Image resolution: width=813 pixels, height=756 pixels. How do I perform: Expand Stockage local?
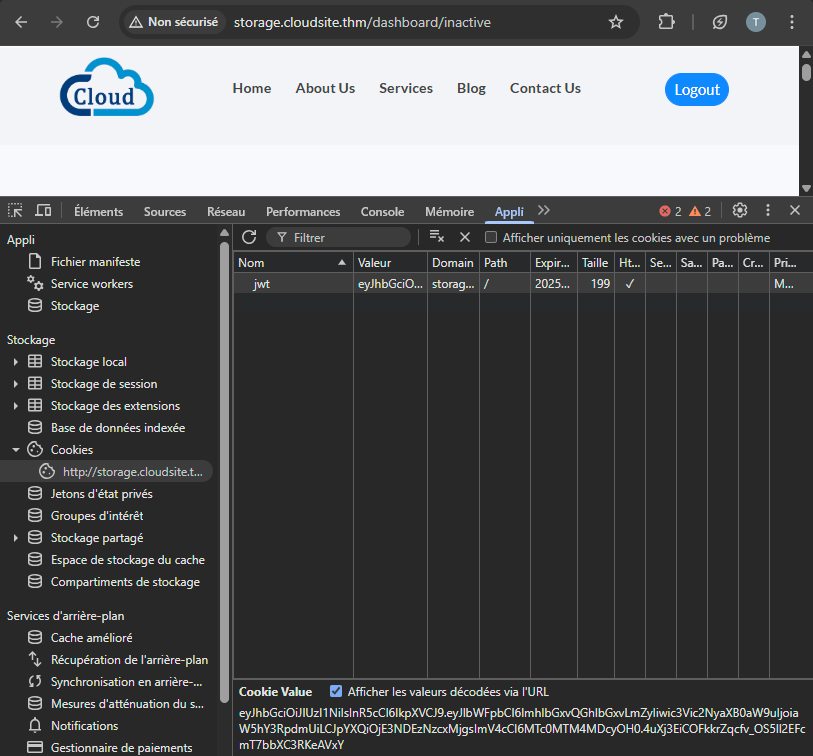[x=16, y=362]
